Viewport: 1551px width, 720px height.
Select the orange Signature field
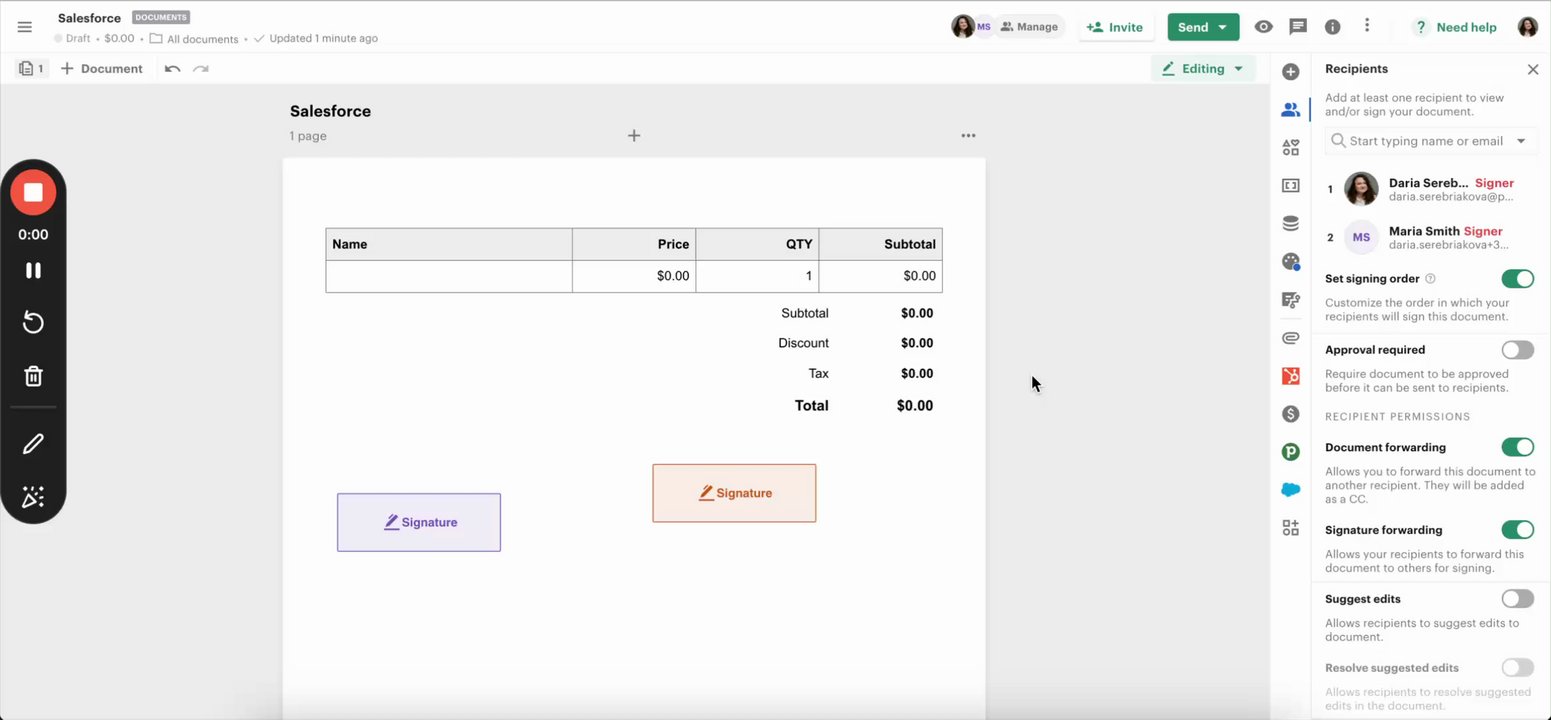pyautogui.click(x=734, y=493)
